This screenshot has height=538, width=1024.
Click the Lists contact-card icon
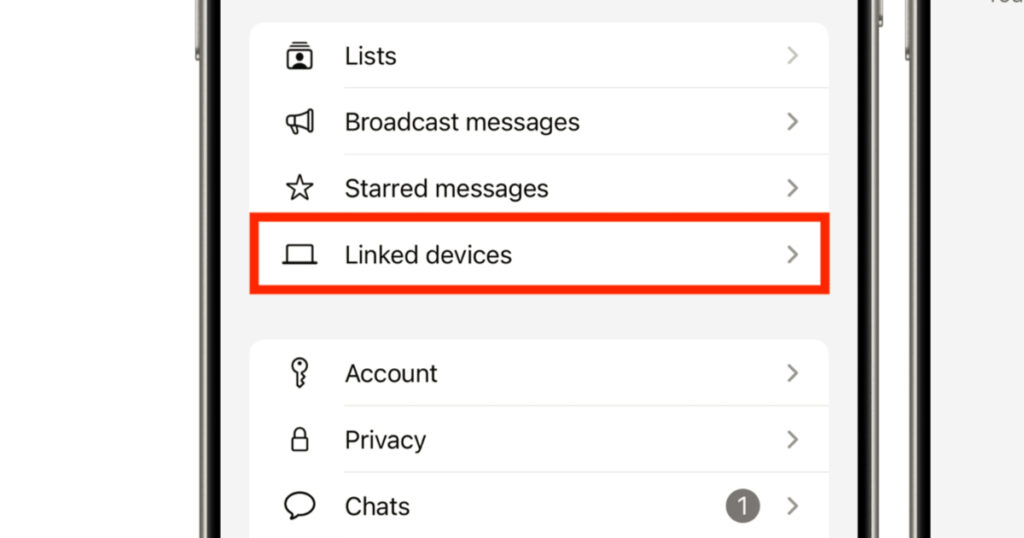click(x=299, y=56)
